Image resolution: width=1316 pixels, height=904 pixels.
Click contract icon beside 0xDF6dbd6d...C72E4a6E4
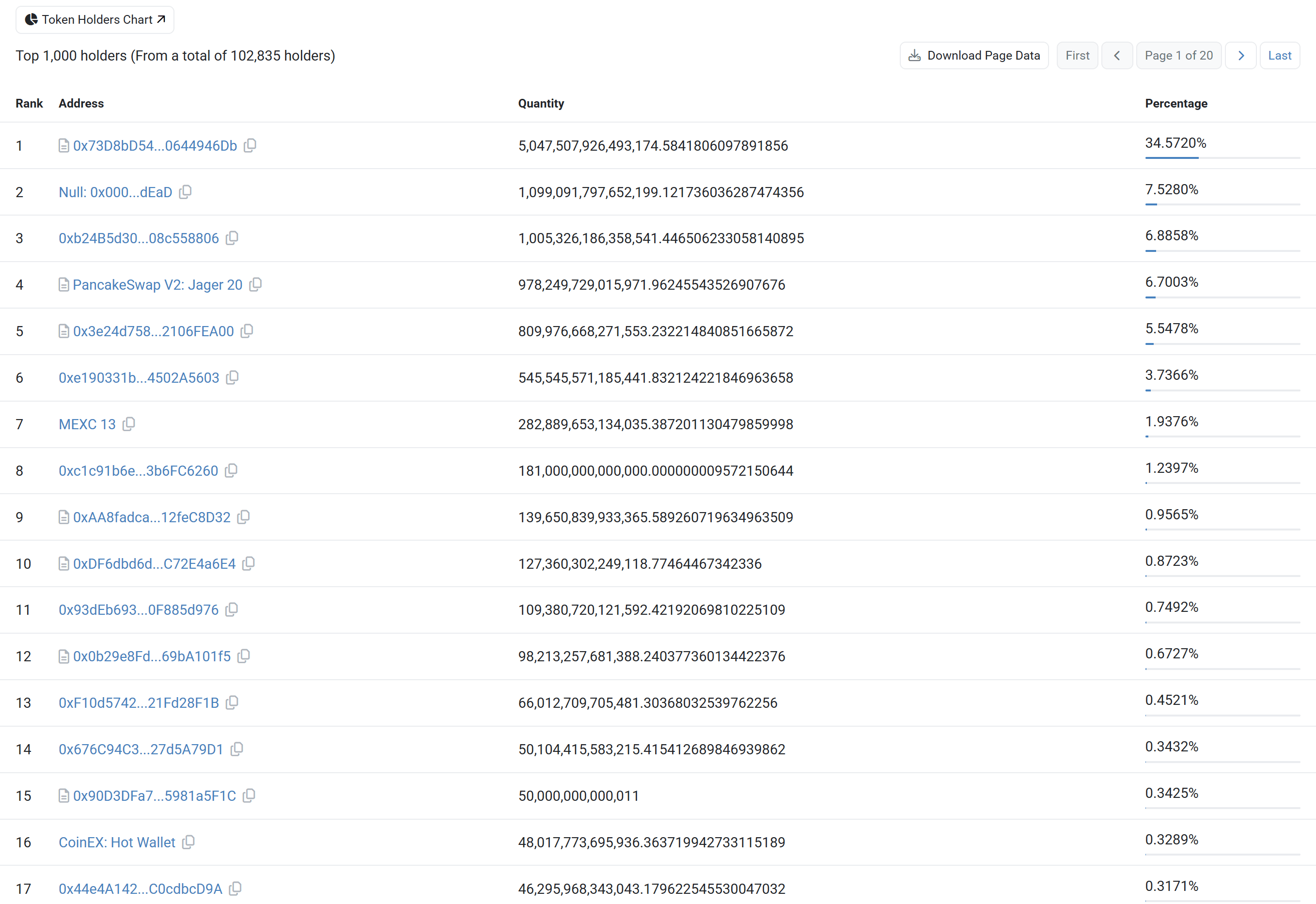64,563
